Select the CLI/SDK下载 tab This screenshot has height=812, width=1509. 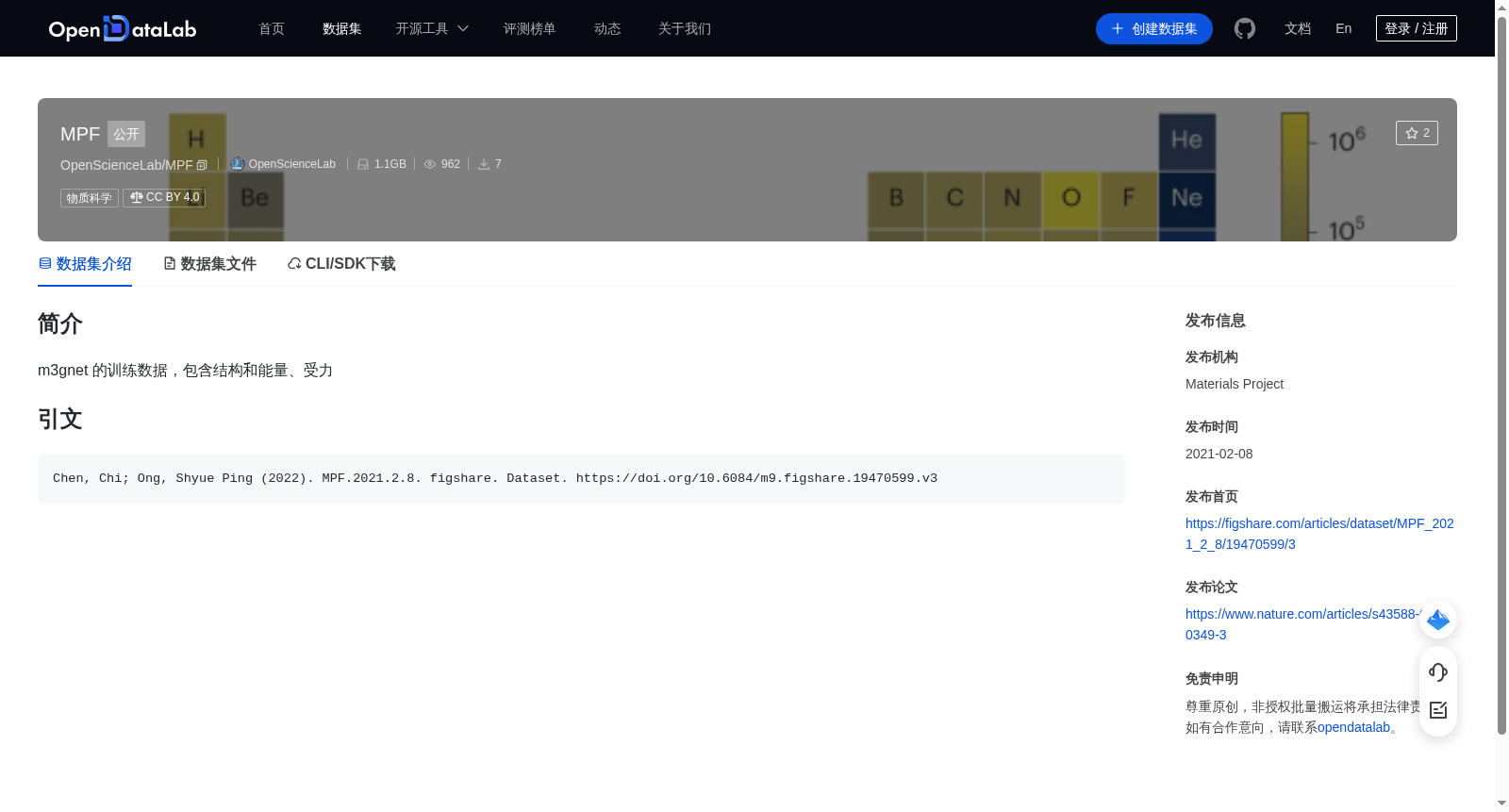(341, 264)
